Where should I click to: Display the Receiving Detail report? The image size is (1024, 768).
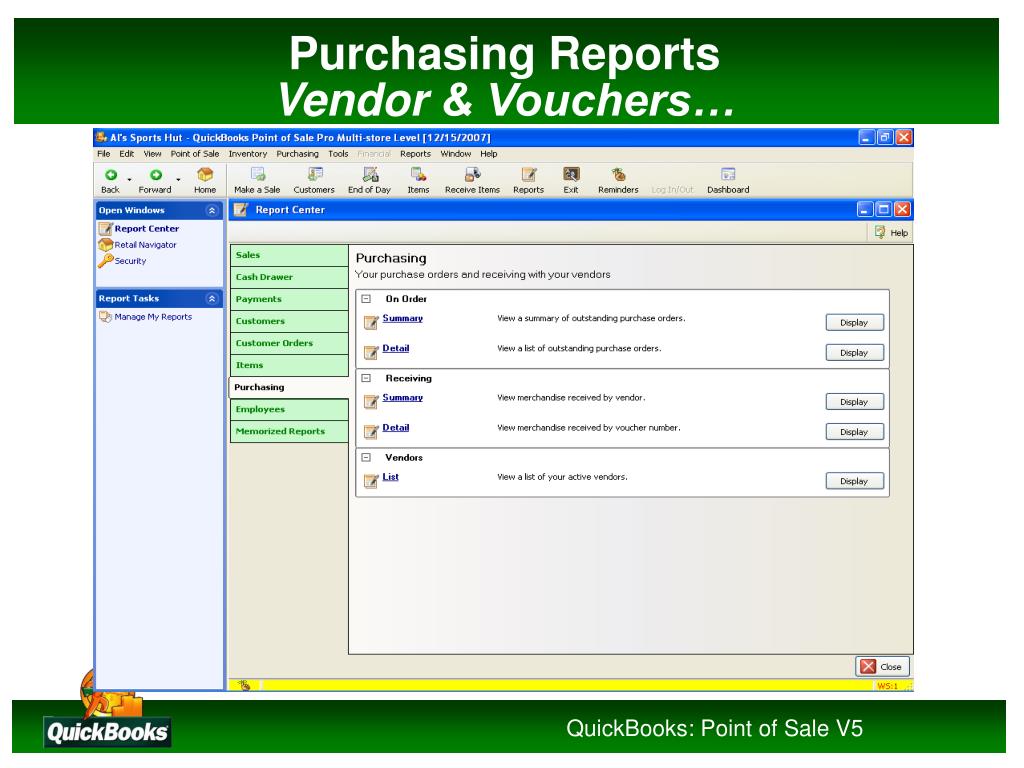point(854,432)
